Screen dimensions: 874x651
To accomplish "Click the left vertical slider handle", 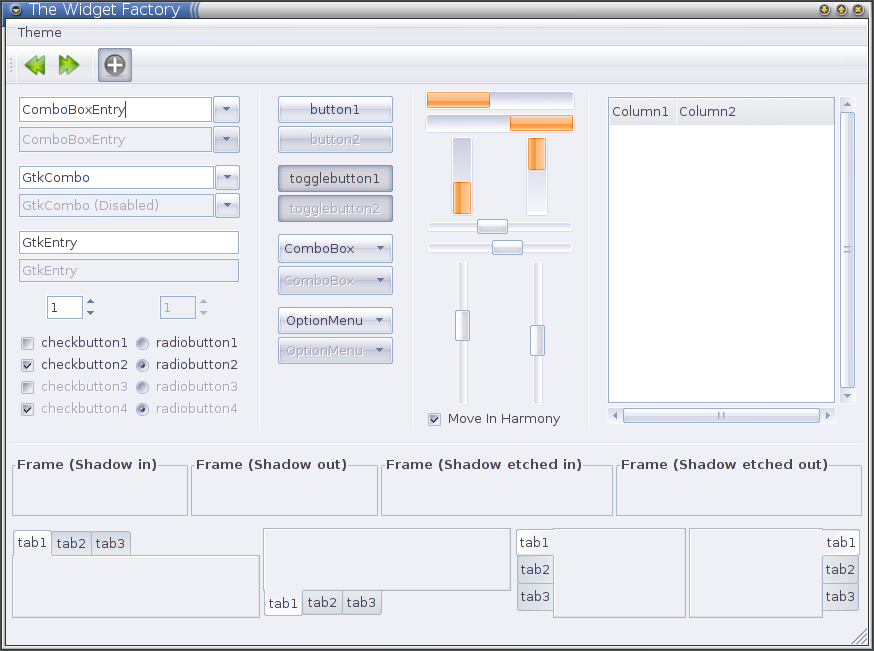I will pyautogui.click(x=462, y=326).
